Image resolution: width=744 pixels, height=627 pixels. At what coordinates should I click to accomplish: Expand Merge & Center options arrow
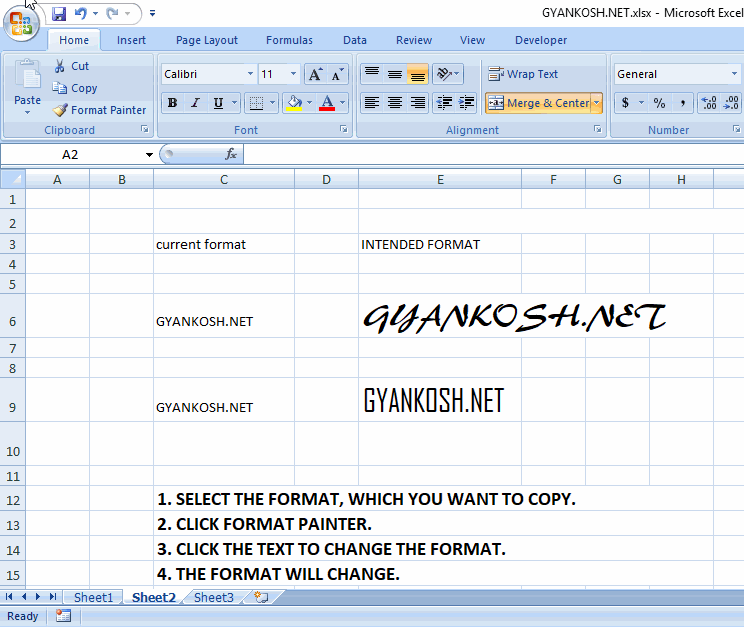(597, 103)
